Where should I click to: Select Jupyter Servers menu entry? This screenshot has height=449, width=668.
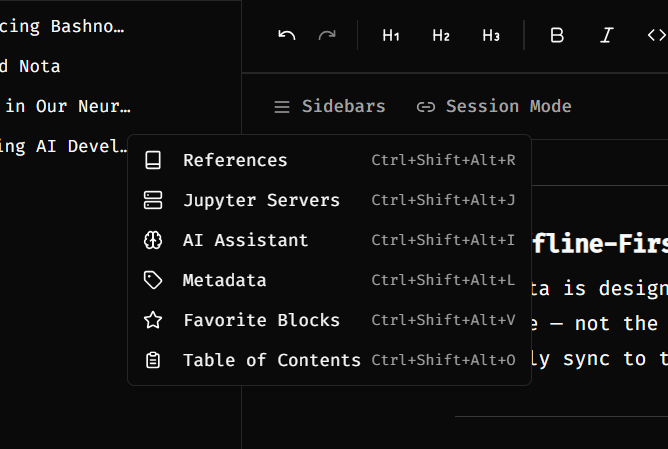click(329, 200)
